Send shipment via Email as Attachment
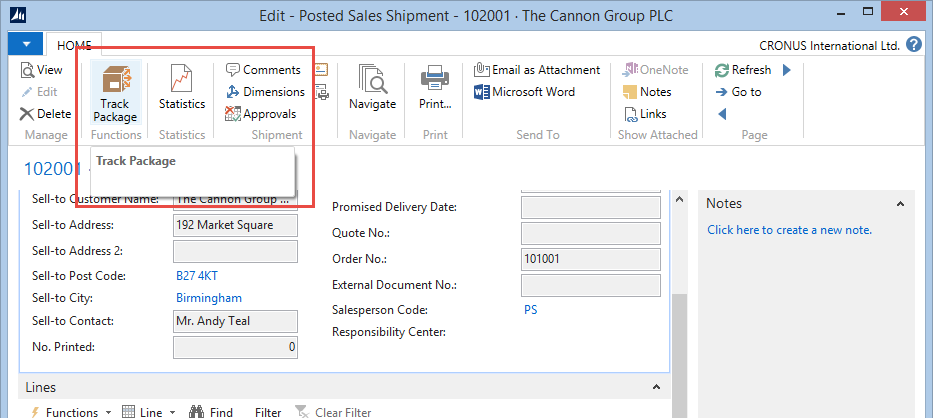The image size is (933, 418). [537, 70]
